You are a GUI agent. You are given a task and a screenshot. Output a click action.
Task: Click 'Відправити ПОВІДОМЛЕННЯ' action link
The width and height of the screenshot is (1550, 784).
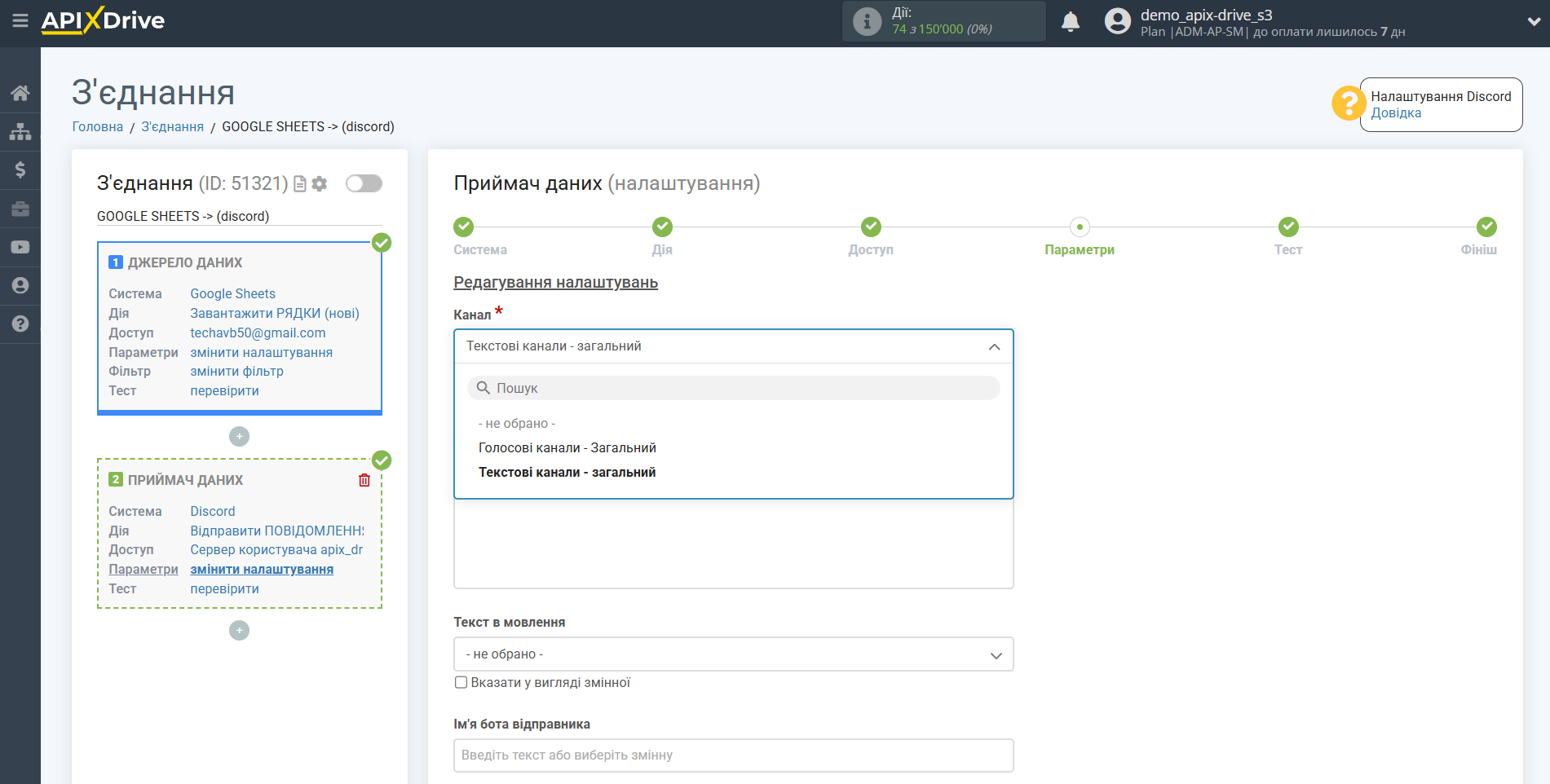click(277, 531)
